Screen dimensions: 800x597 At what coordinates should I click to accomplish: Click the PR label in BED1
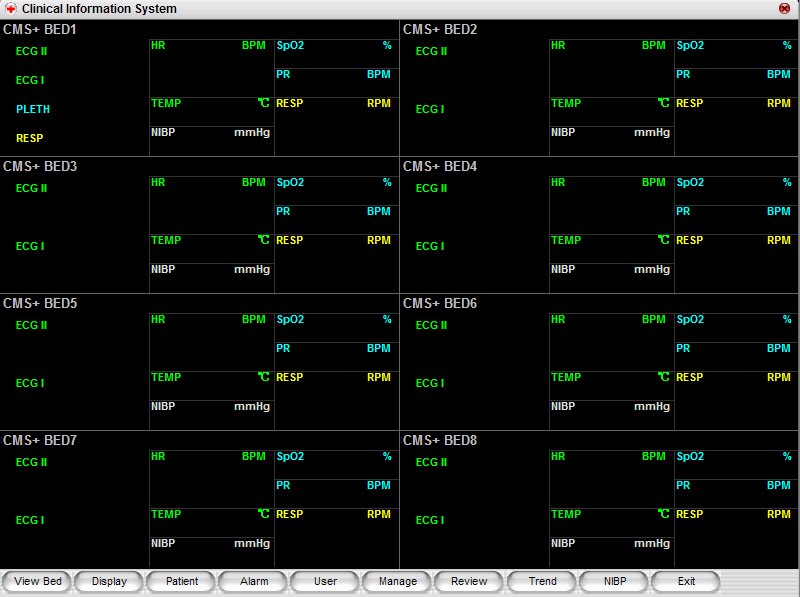point(283,74)
